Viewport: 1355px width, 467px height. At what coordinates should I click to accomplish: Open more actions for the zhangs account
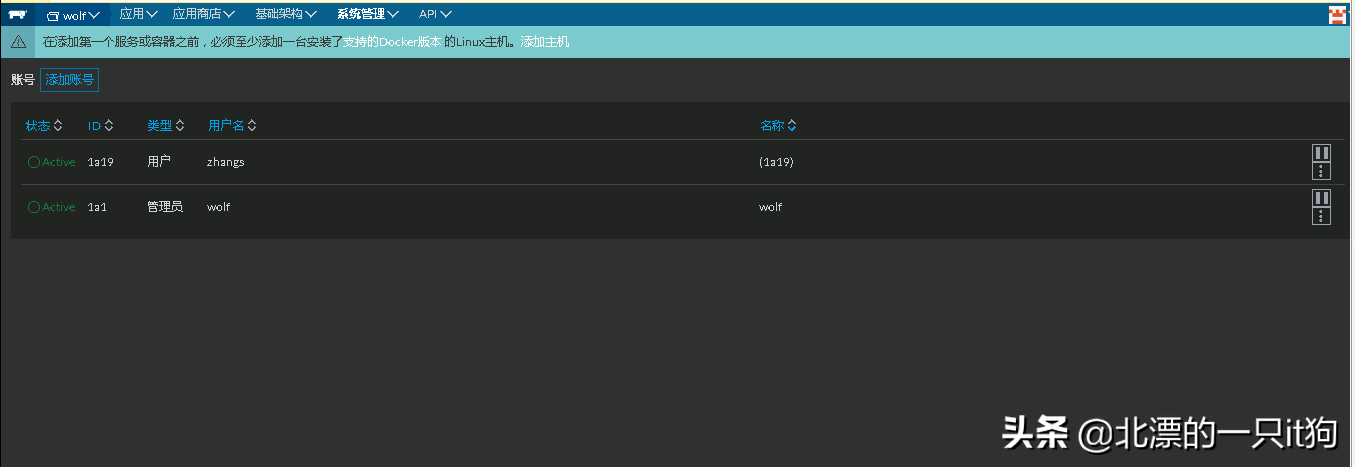1321,171
